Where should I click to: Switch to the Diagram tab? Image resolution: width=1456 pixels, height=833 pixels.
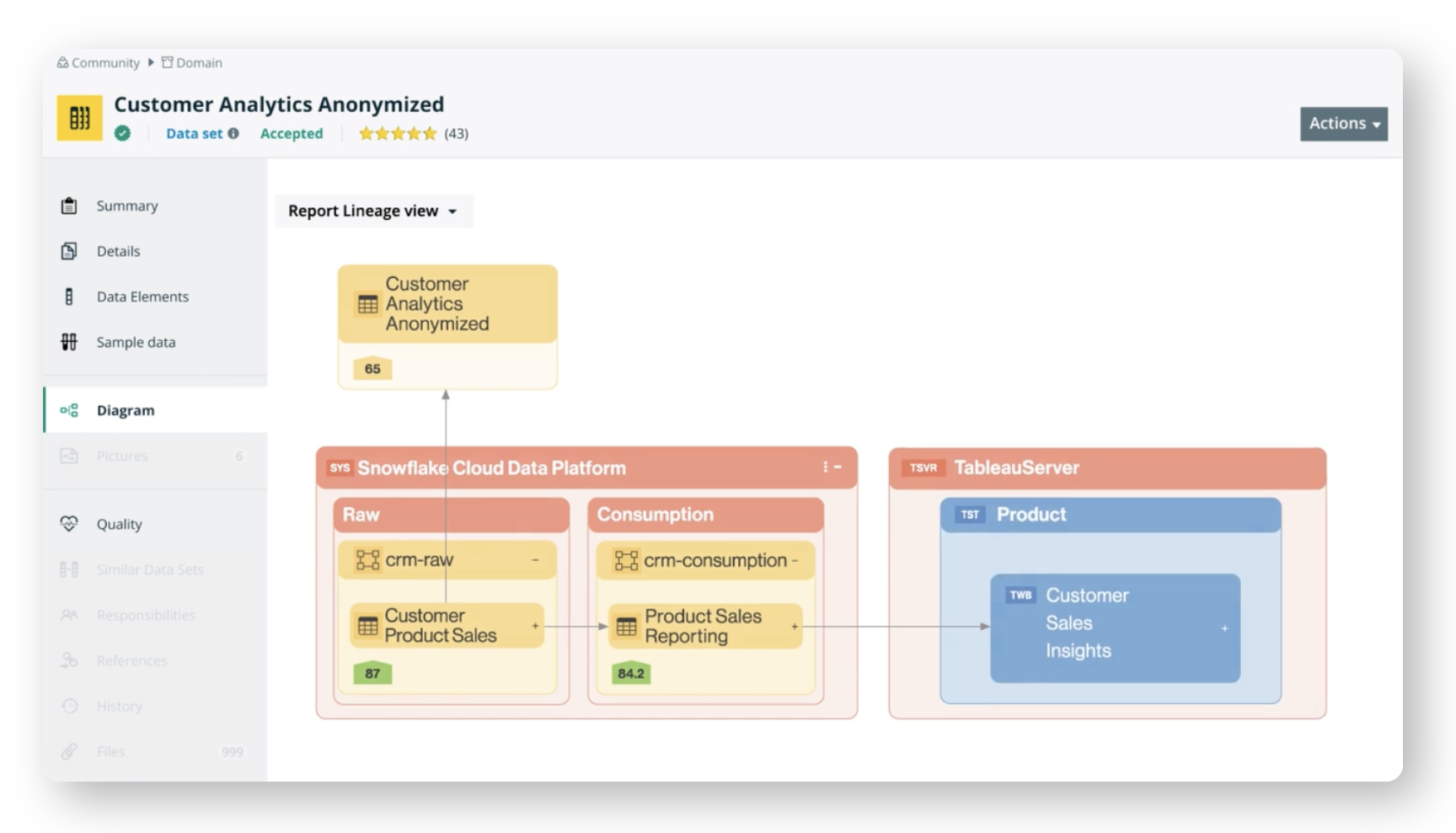(x=126, y=410)
